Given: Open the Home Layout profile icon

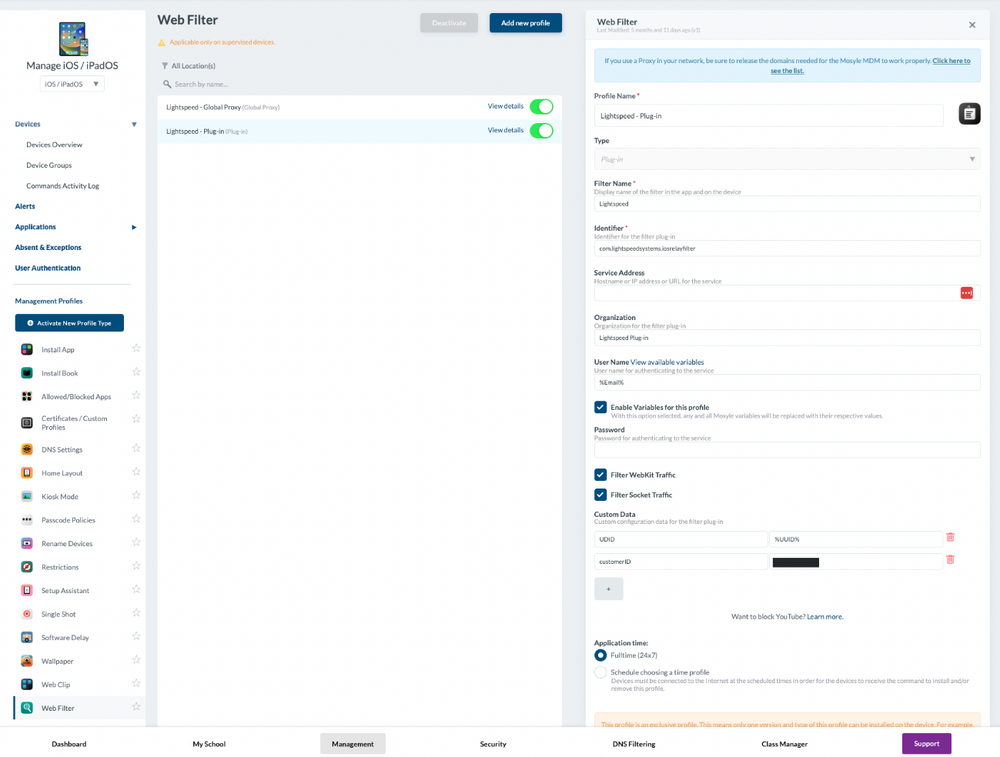Looking at the screenshot, I should [x=27, y=473].
